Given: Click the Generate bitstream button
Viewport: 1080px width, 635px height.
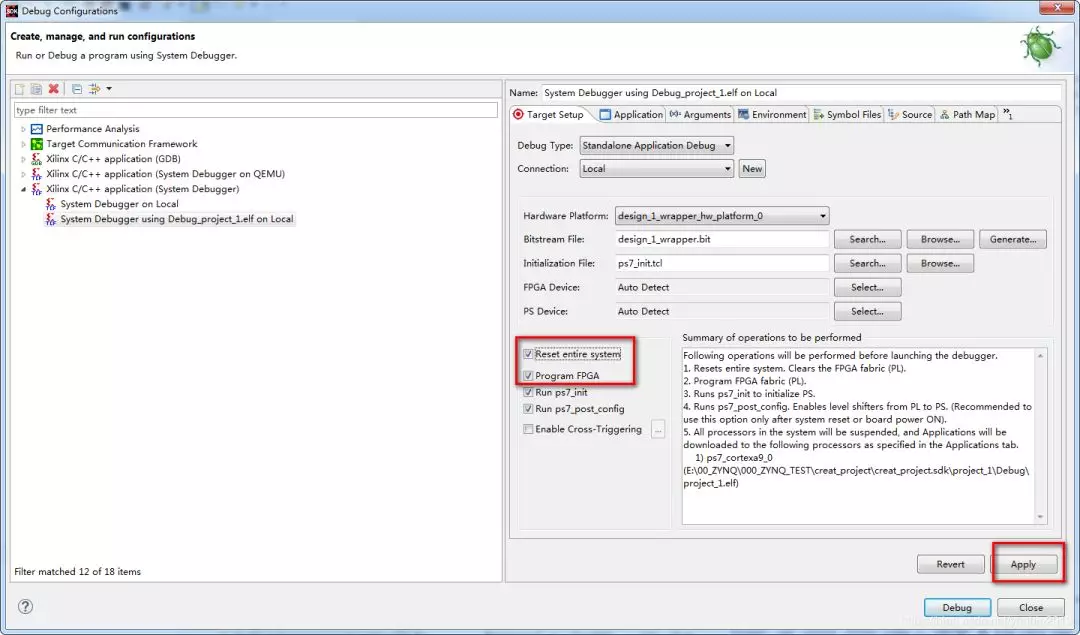Looking at the screenshot, I should pos(1012,240).
